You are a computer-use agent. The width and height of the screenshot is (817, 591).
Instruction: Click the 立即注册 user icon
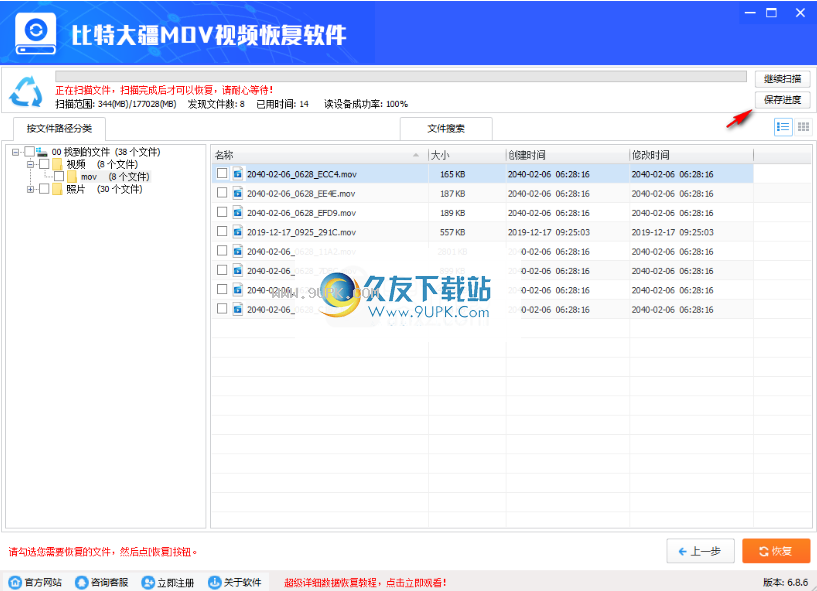click(148, 582)
